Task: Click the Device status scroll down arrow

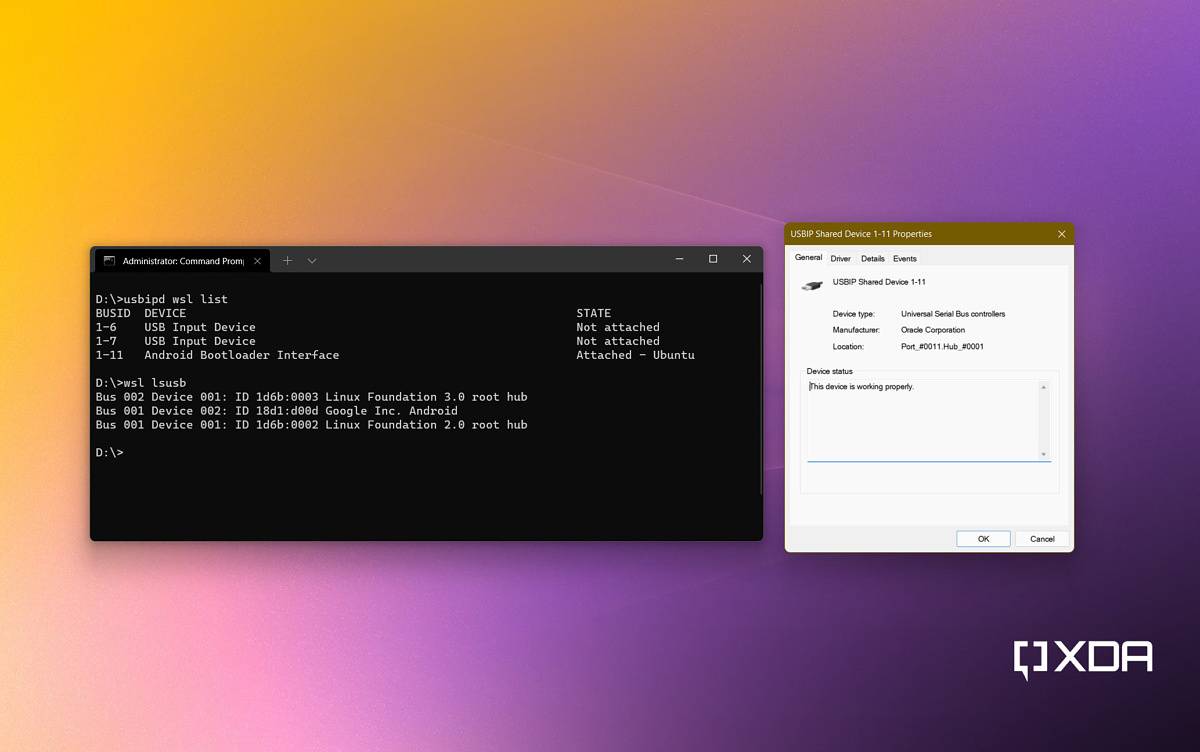Action: pyautogui.click(x=1043, y=454)
